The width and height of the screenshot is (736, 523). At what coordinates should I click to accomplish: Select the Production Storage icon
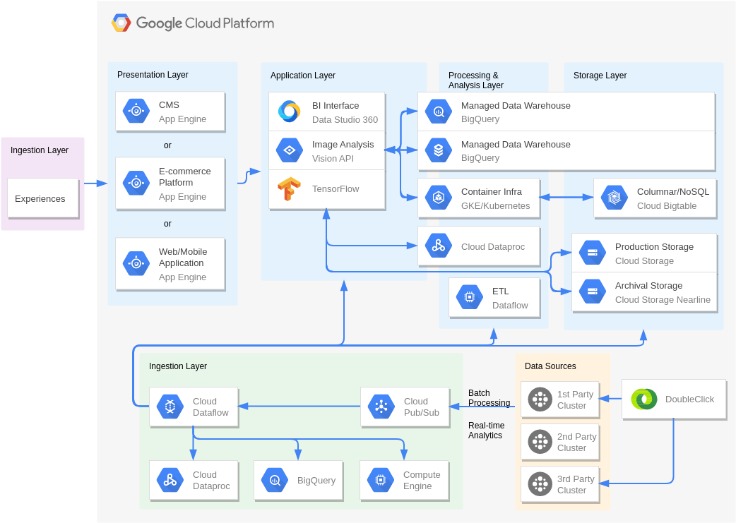tap(592, 253)
